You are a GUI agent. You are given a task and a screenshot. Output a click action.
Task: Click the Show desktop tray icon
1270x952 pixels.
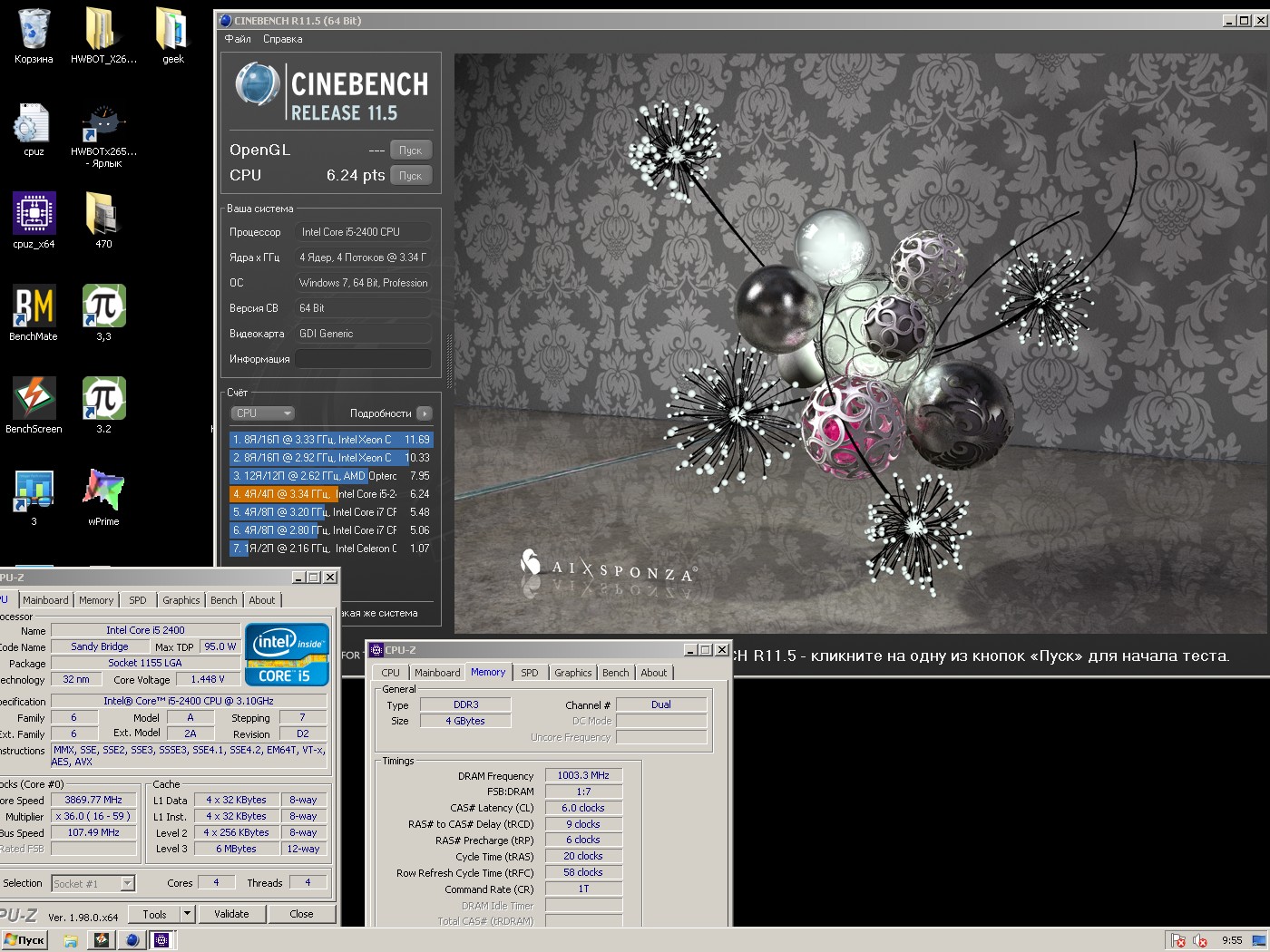click(x=1259, y=940)
